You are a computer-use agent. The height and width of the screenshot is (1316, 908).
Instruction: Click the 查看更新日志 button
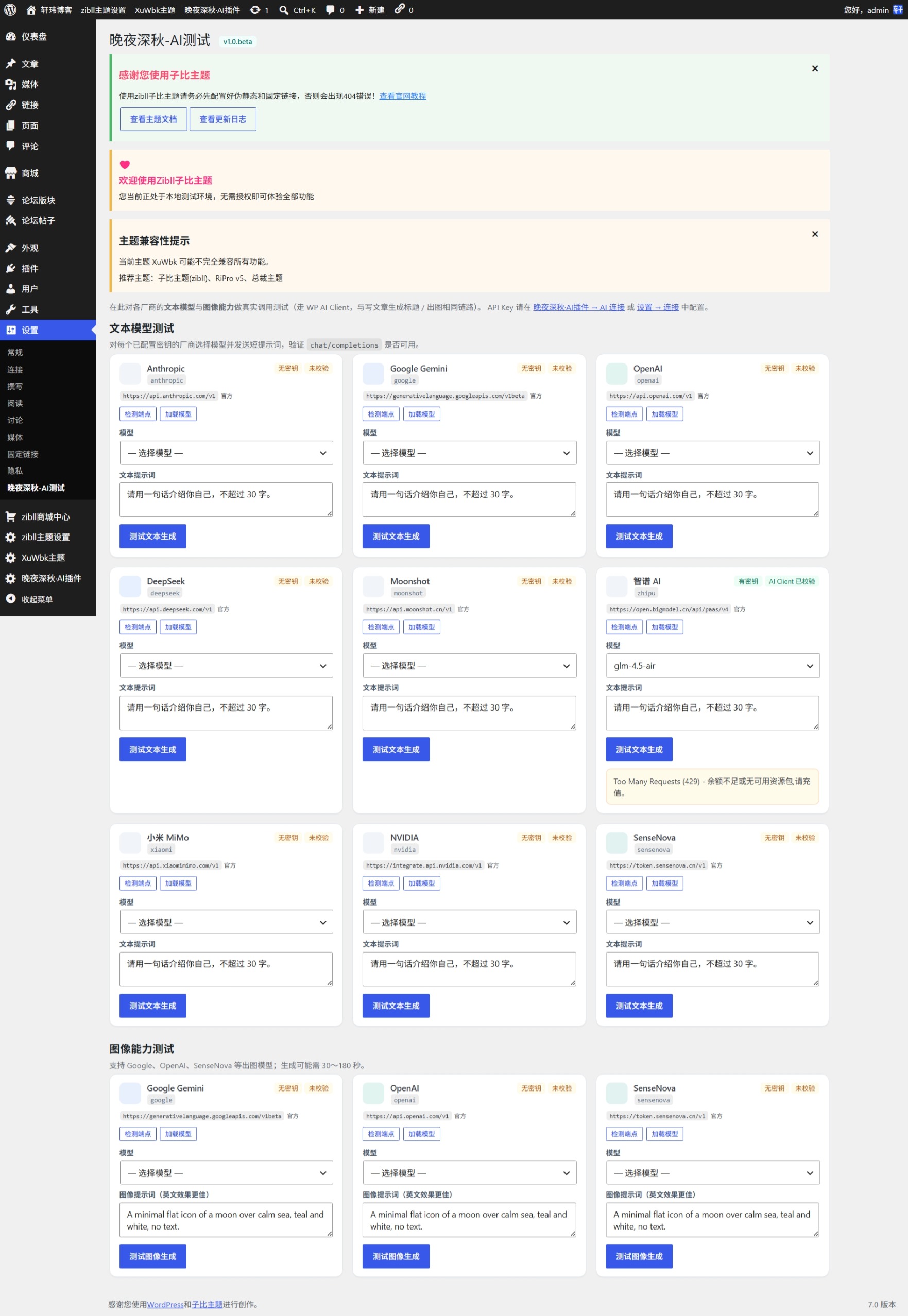[223, 119]
